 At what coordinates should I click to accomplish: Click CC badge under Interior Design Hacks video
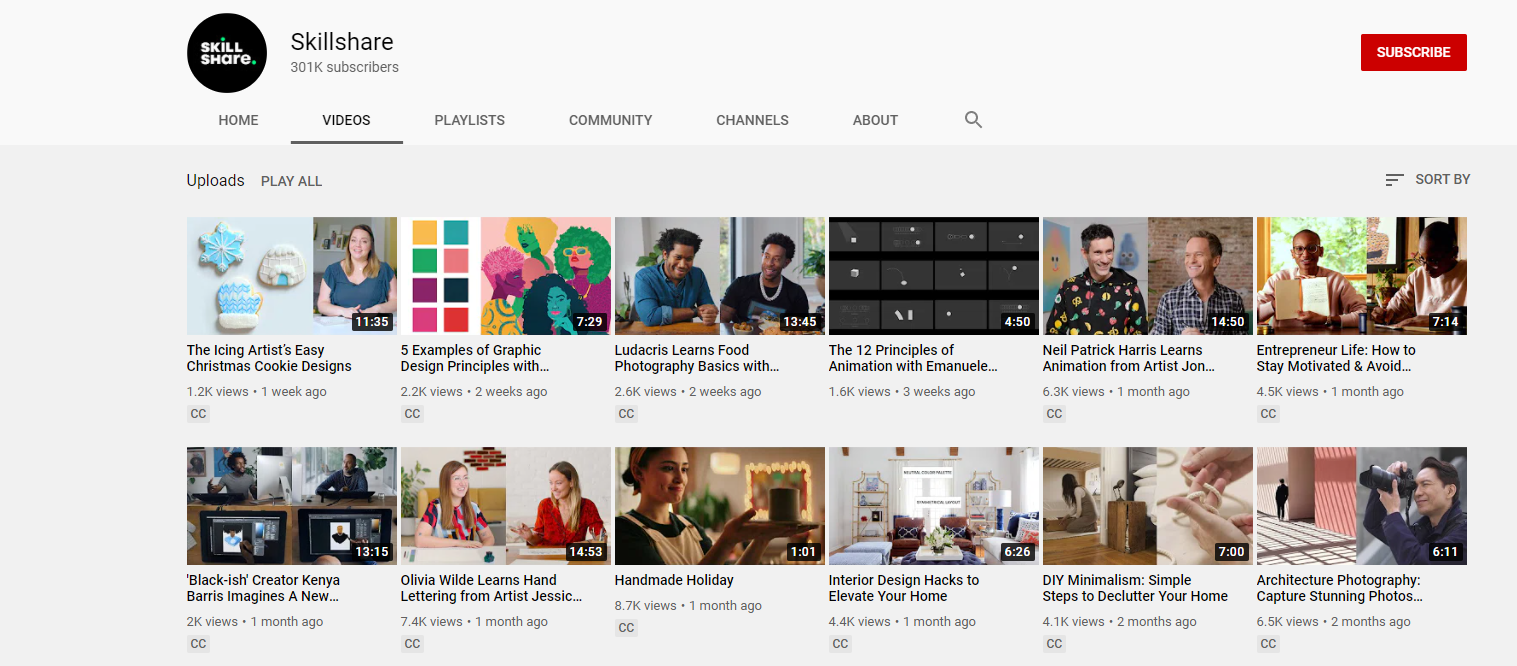(840, 644)
